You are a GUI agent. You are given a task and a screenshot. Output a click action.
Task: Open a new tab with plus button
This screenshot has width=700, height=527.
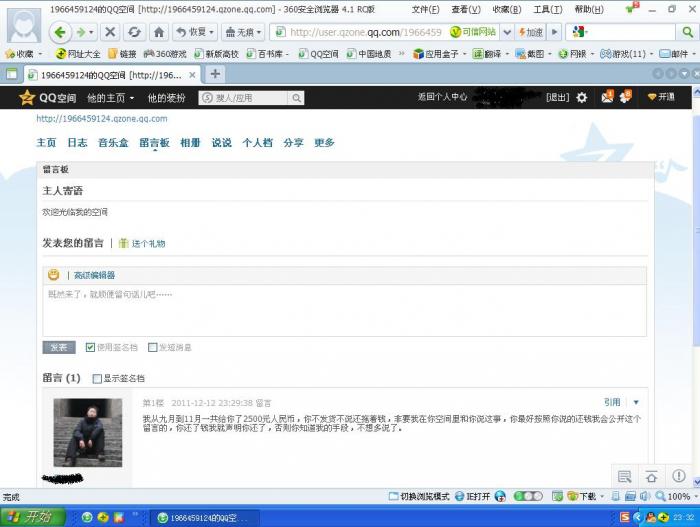coord(215,74)
